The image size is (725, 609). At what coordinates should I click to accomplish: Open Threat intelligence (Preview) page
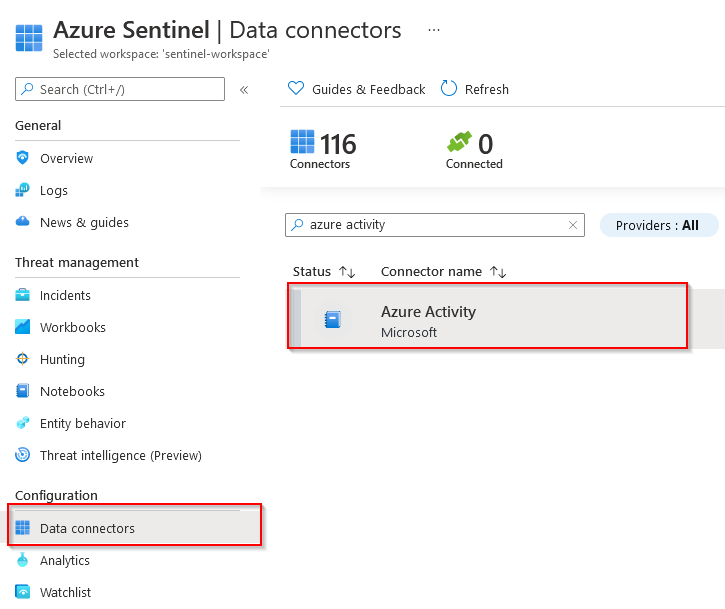point(120,455)
